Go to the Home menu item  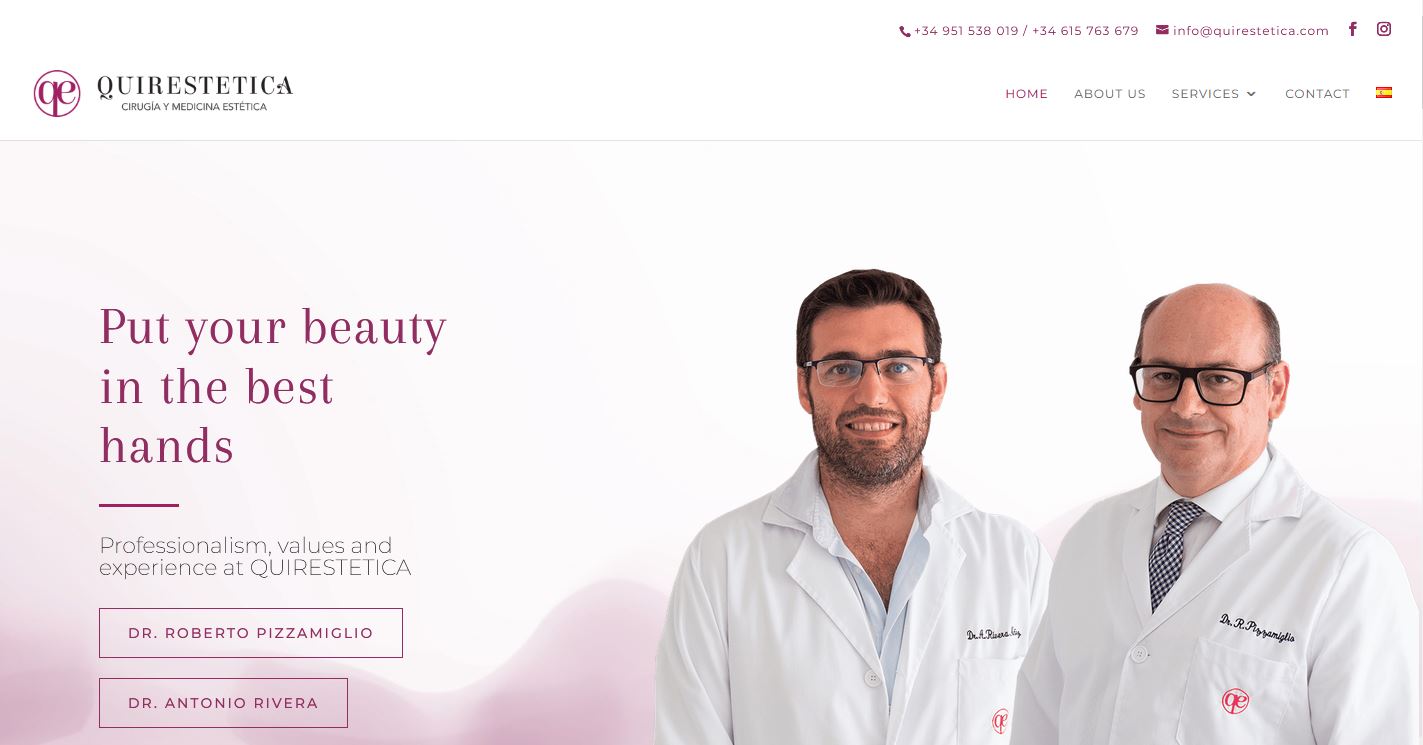1026,94
